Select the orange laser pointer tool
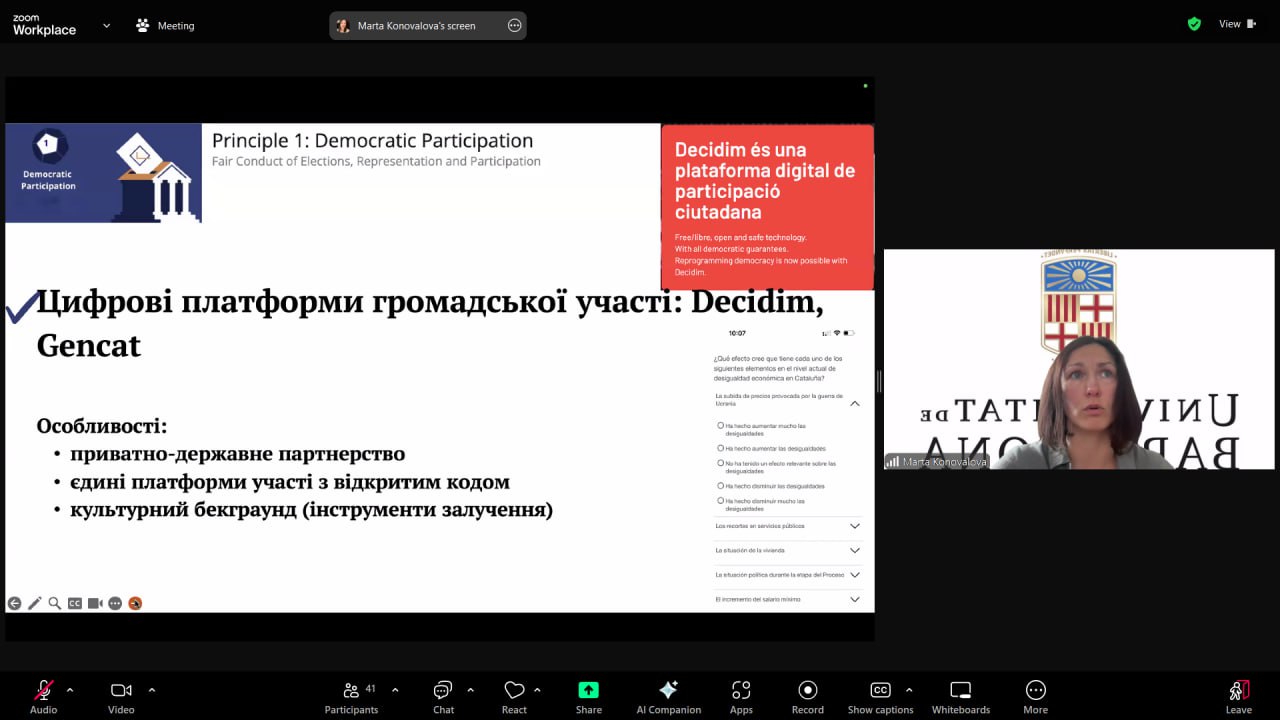This screenshot has height=720, width=1280. 135,603
